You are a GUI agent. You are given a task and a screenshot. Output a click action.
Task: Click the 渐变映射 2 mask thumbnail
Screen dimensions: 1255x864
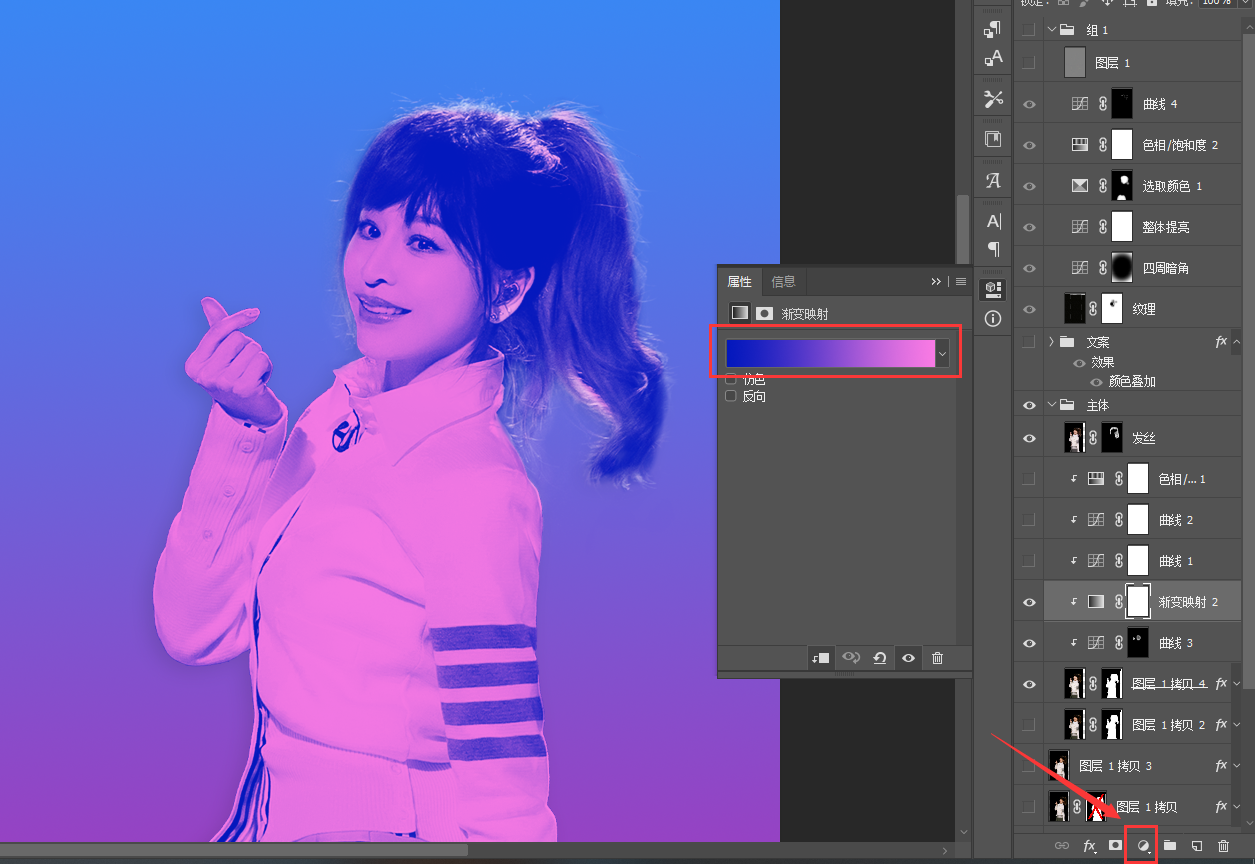[1138, 602]
